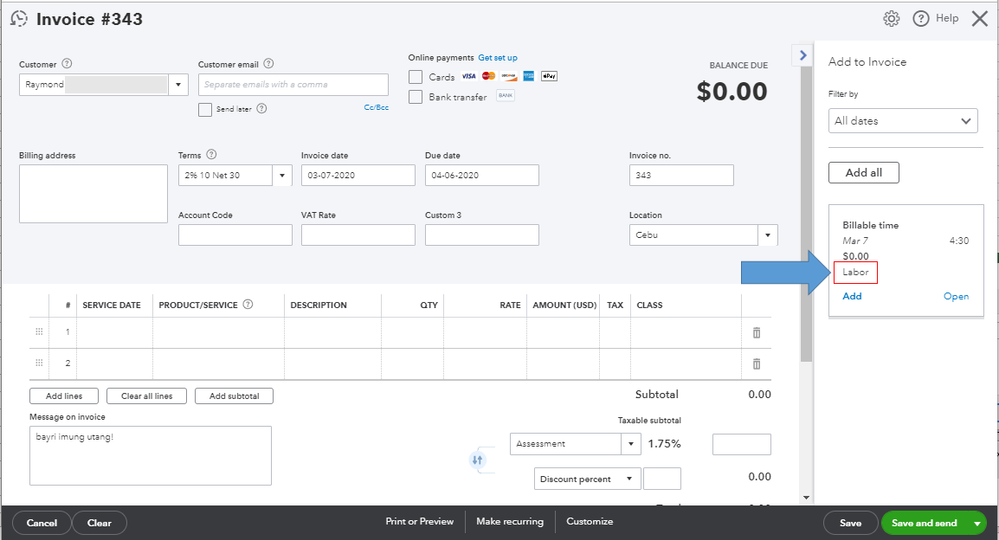Click the Get set up link
This screenshot has width=999, height=540.
pyautogui.click(x=498, y=57)
